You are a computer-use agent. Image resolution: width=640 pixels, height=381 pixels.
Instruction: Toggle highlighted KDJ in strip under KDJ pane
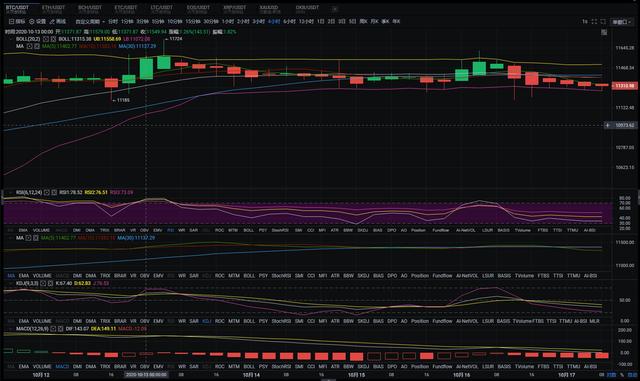coord(207,321)
